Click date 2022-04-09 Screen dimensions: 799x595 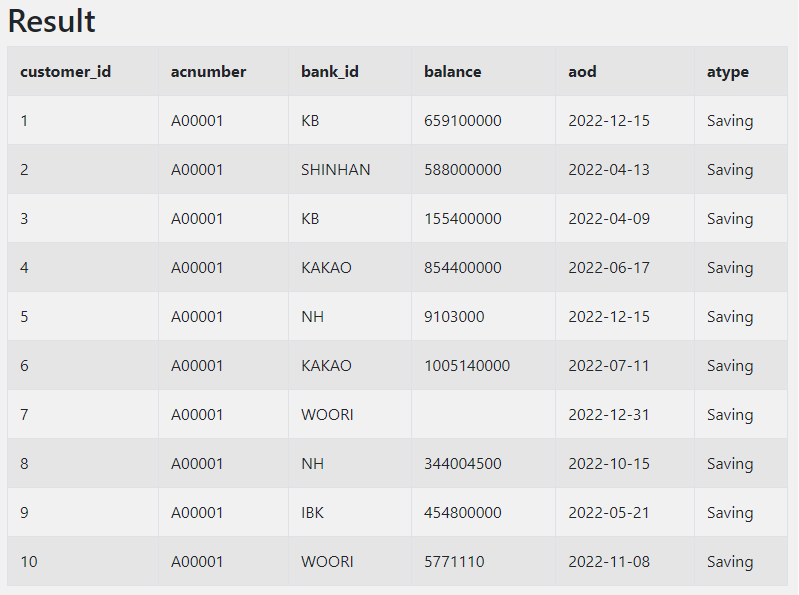click(x=609, y=219)
